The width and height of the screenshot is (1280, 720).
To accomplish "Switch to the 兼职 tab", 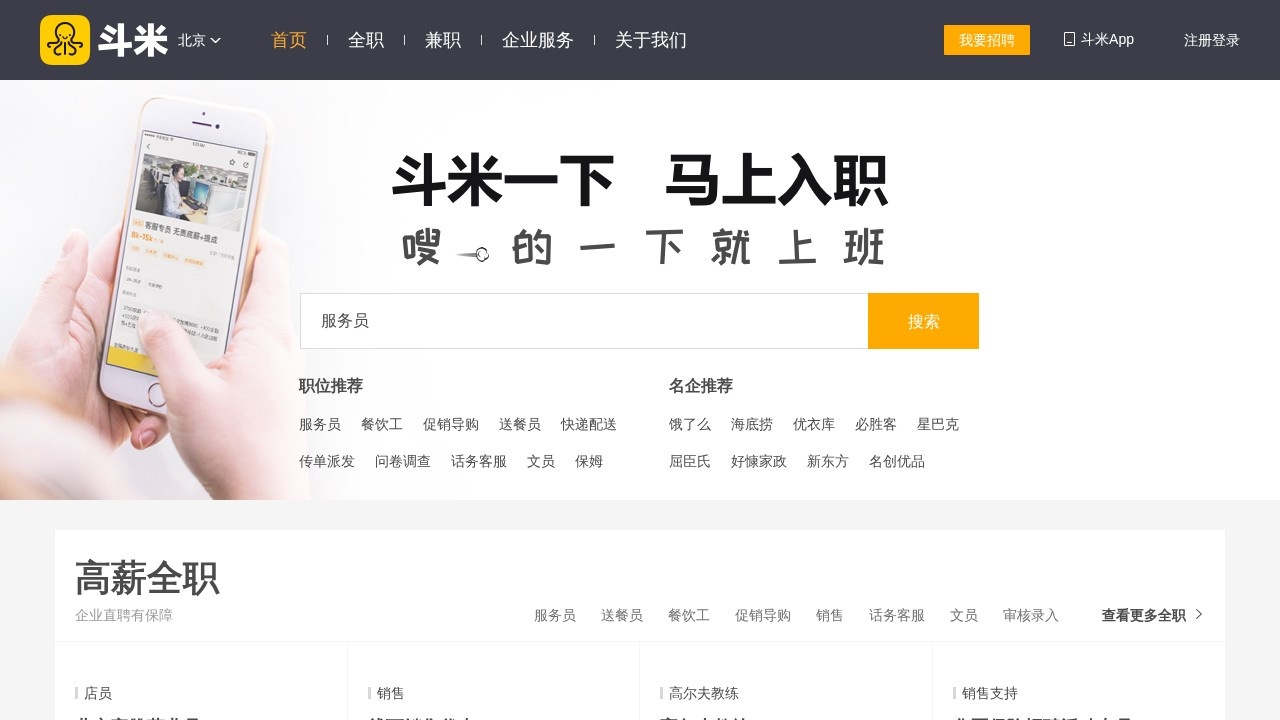I will [x=443, y=40].
